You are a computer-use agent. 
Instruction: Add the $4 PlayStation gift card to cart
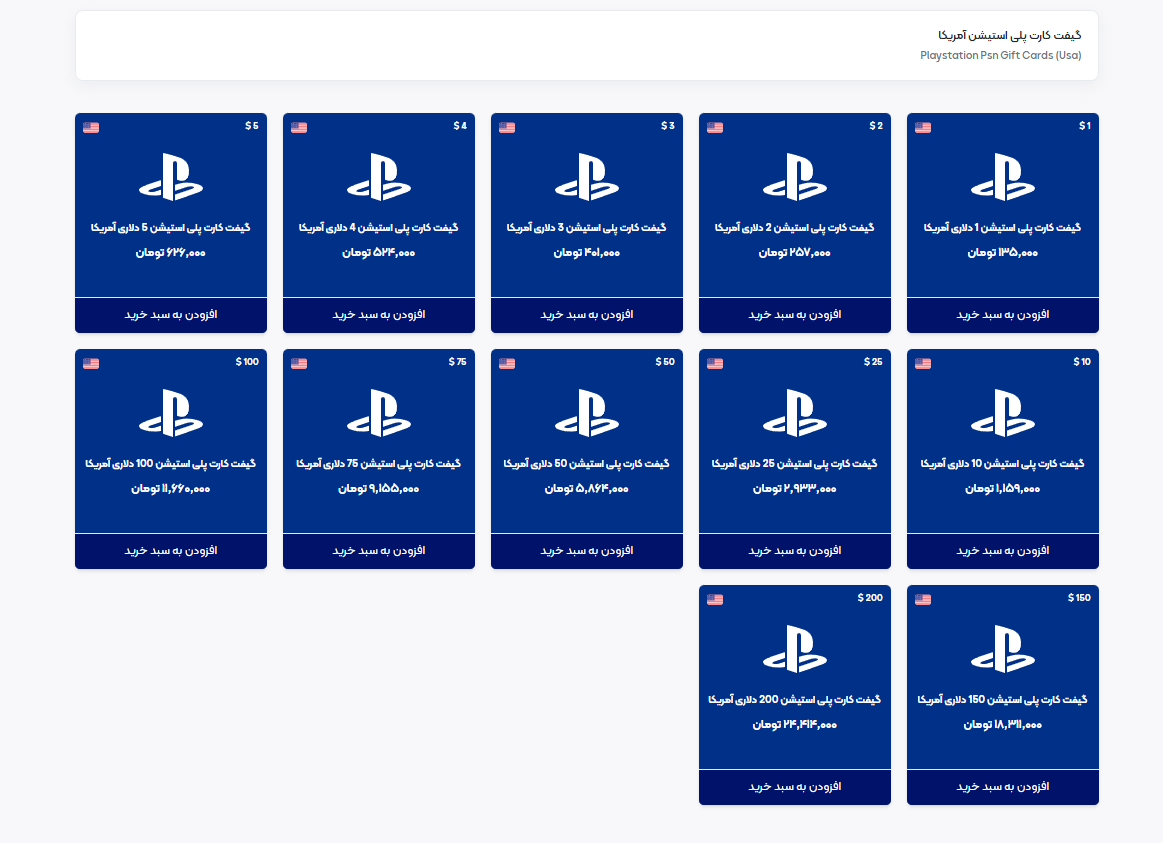(379, 315)
